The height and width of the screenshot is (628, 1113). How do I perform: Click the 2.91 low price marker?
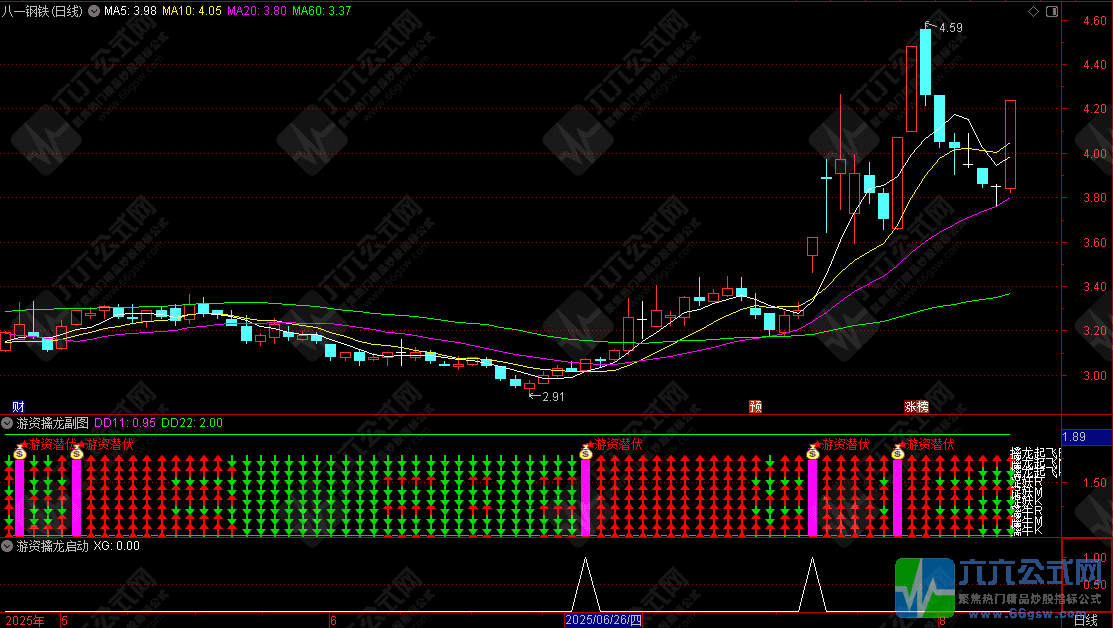pos(551,396)
